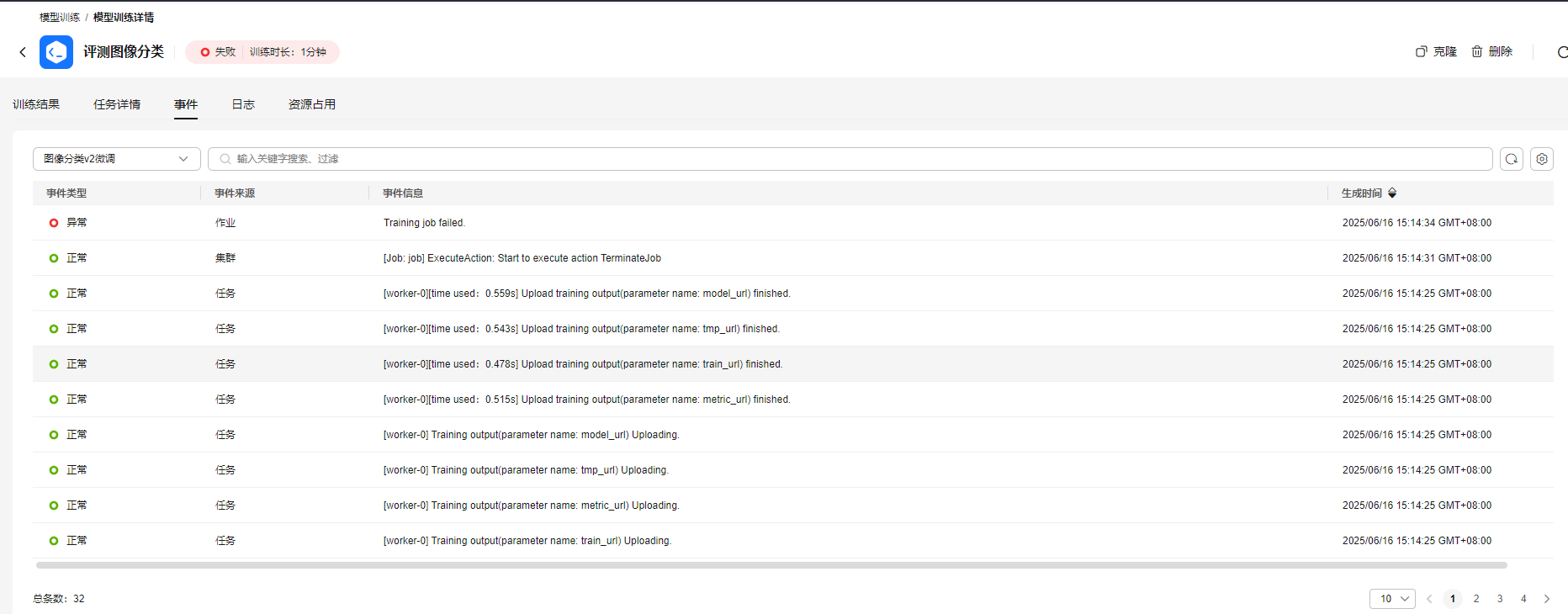Click the blue model training logo icon

pos(56,52)
